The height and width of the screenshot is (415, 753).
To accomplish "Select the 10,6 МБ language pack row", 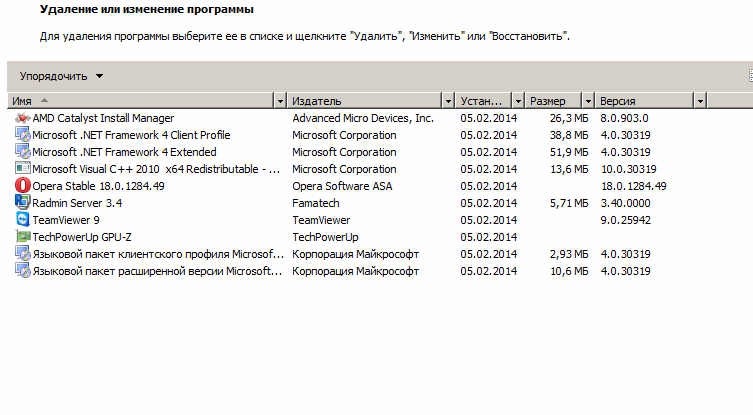I will pos(334,271).
